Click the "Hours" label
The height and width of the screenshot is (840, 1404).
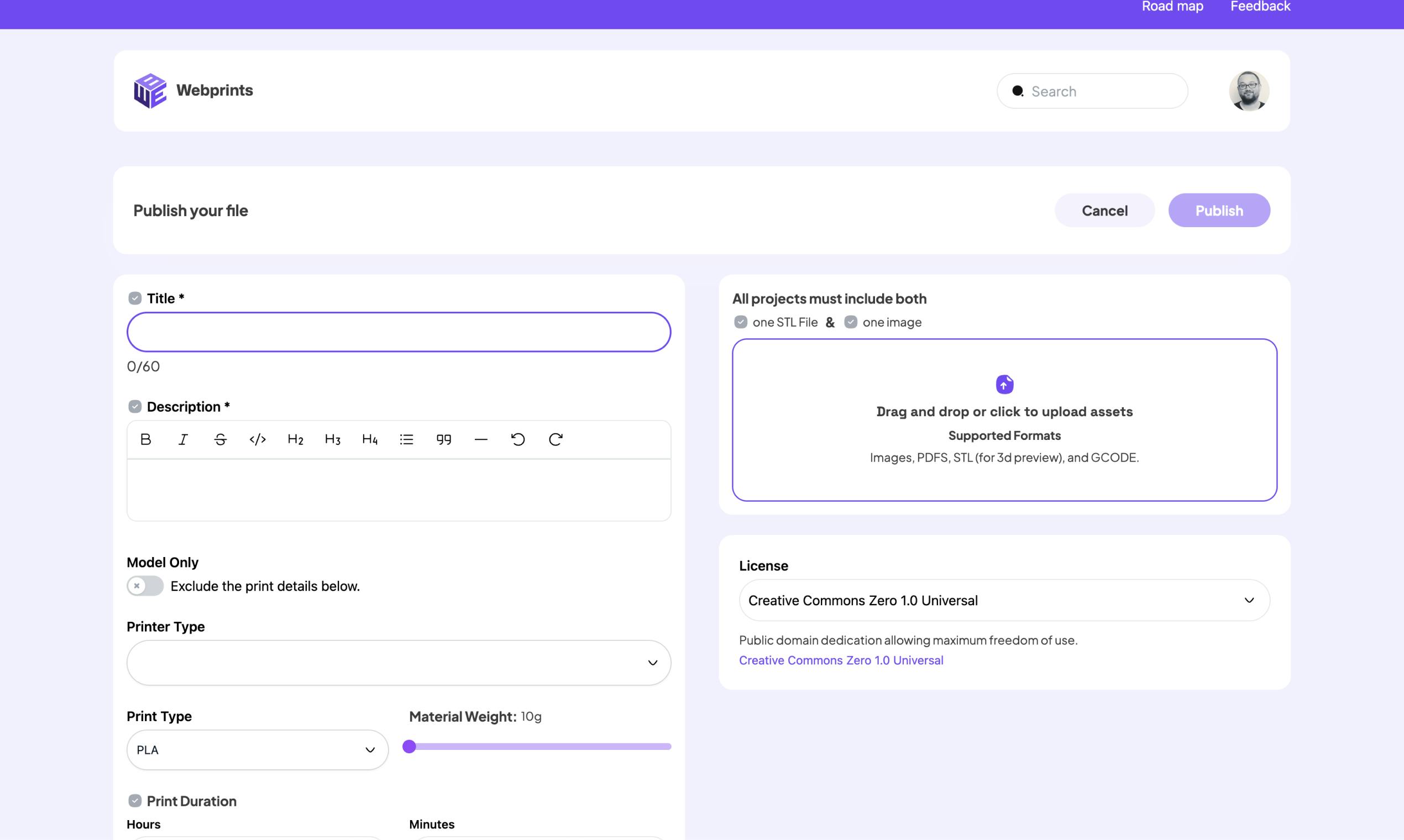pos(144,824)
